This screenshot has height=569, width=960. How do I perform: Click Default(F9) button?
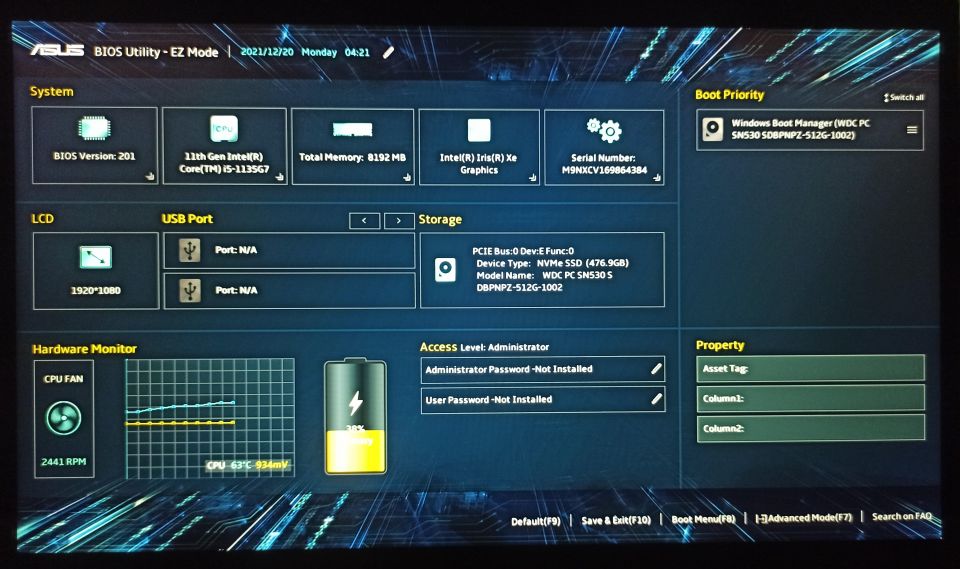536,521
